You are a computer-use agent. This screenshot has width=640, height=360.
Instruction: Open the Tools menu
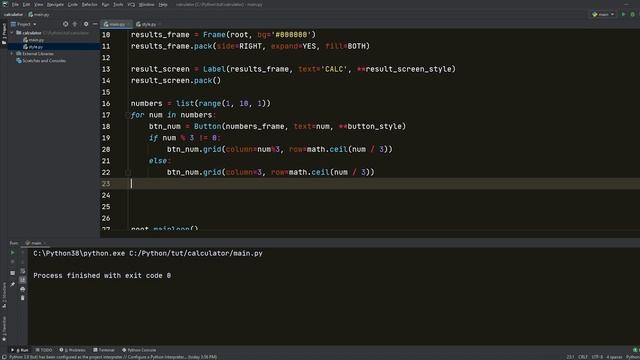click(118, 4)
